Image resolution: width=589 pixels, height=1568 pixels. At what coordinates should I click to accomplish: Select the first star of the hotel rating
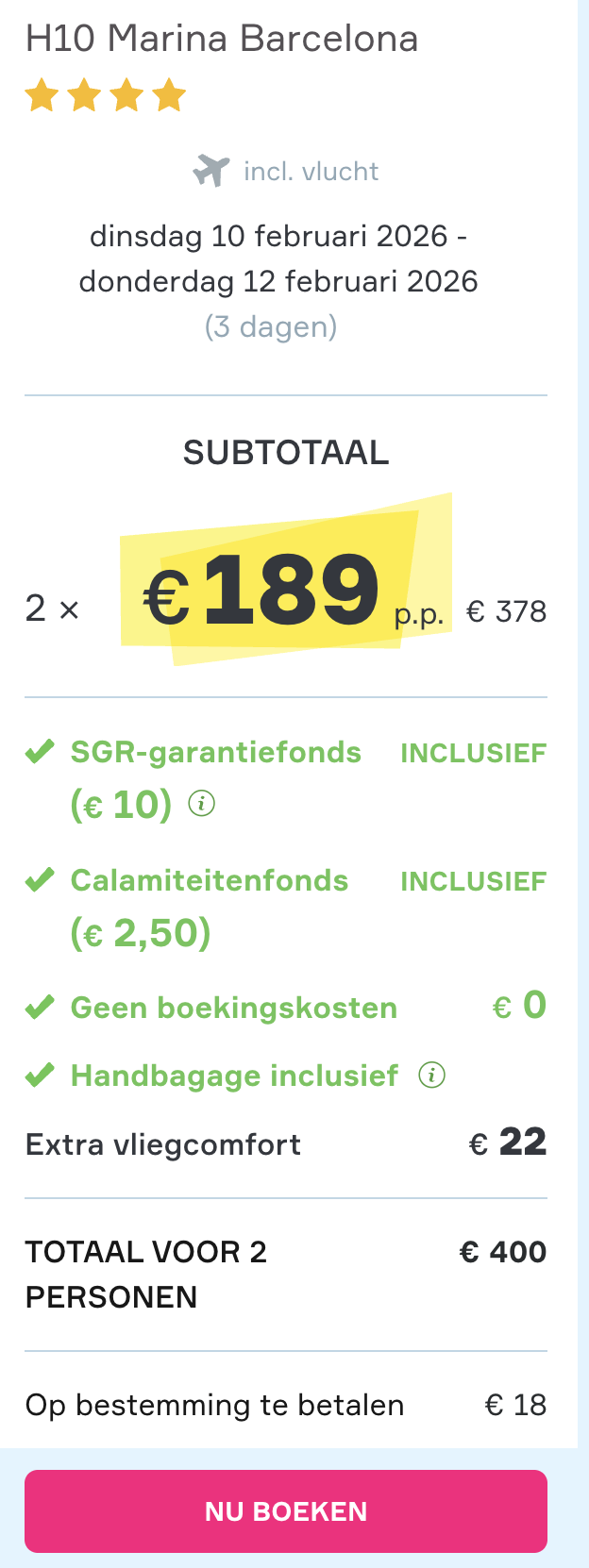pos(42,94)
